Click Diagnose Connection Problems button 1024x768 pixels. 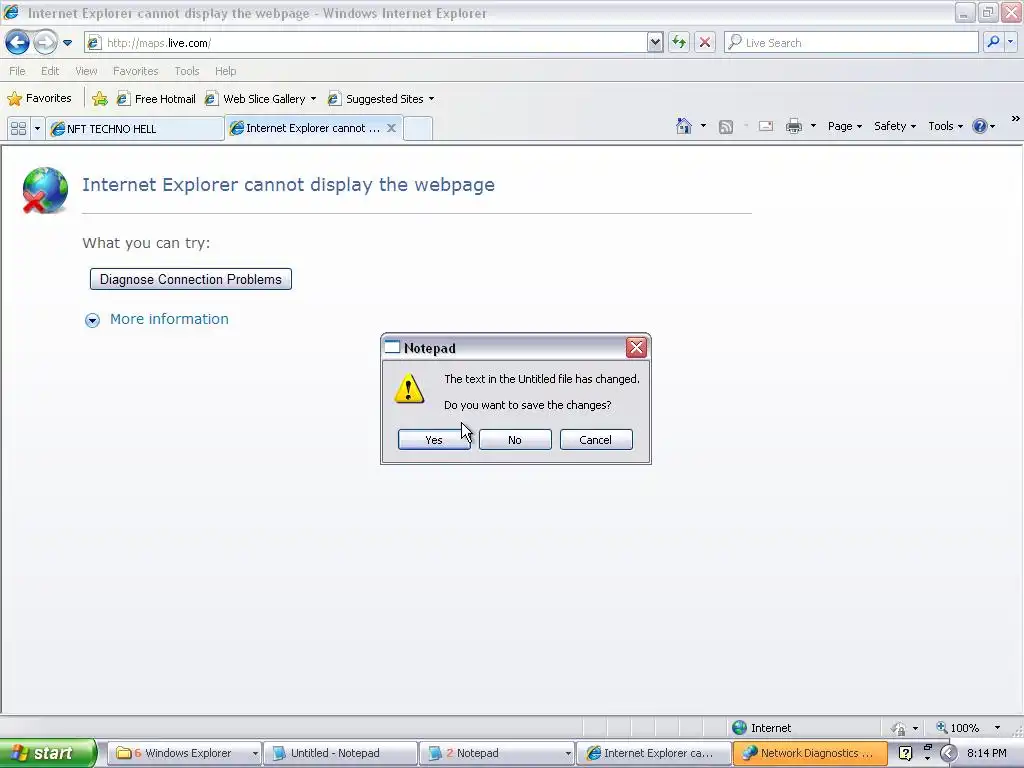pos(191,280)
